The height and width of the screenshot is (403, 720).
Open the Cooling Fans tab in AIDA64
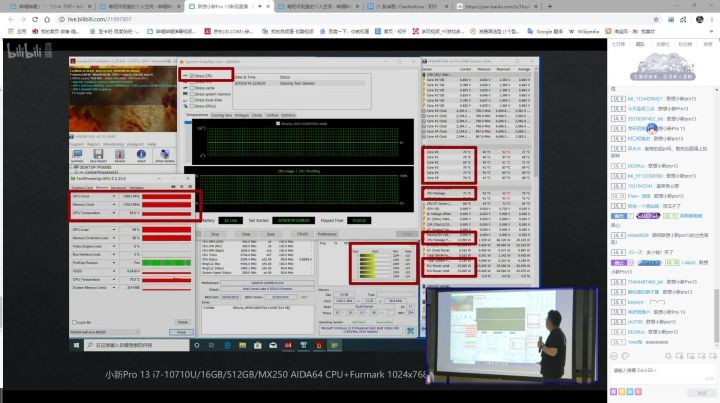coord(221,115)
